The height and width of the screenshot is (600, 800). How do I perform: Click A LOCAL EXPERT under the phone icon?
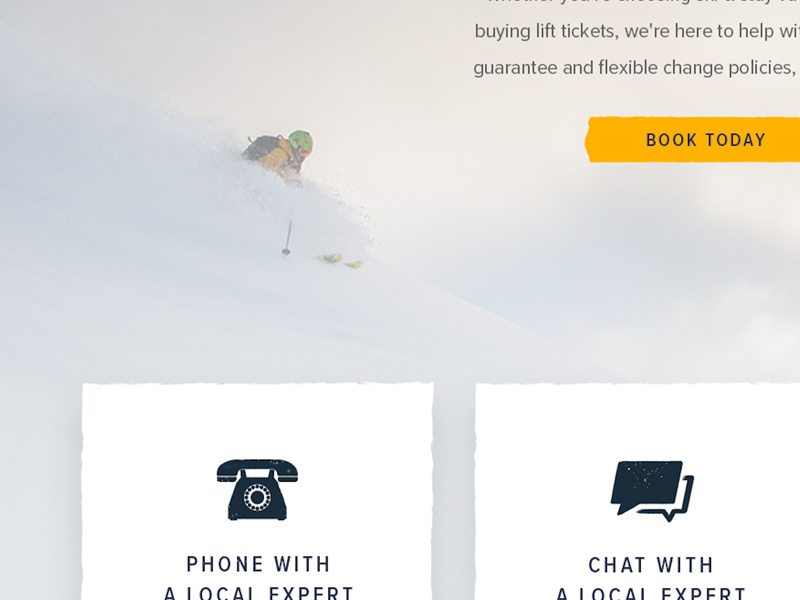pyautogui.click(x=259, y=593)
